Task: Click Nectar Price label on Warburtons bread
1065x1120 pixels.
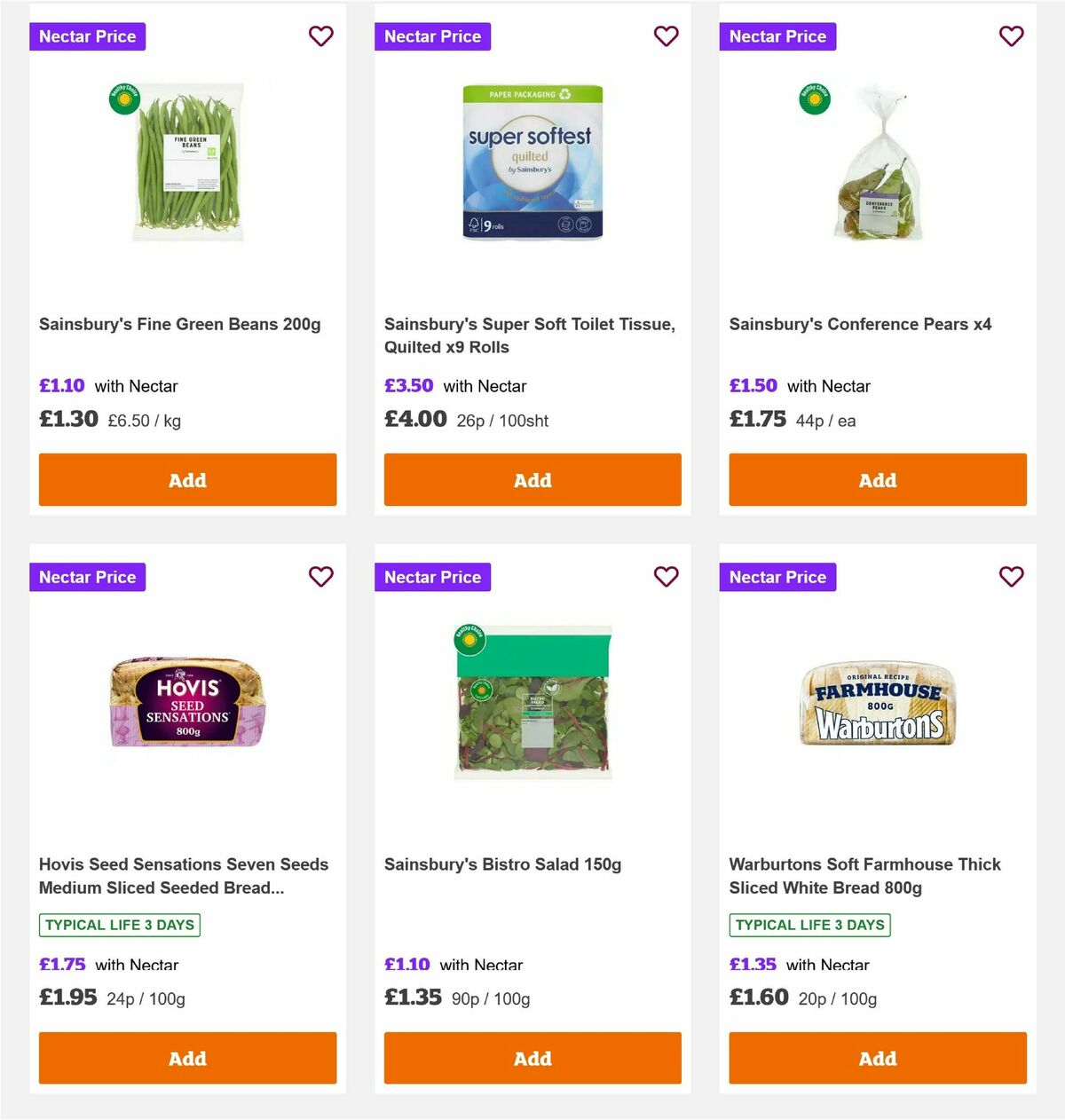Action: [777, 577]
